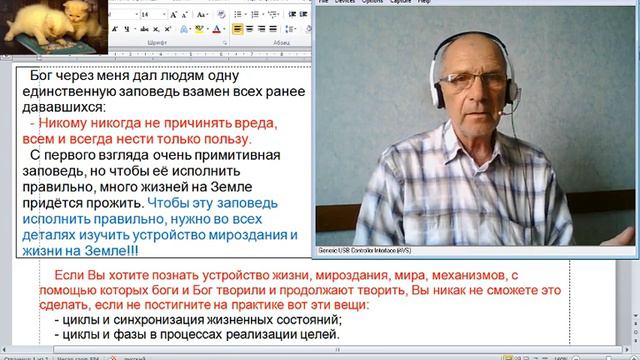Click the webcam video preview window
Image resolution: width=640 pixels, height=360 pixels.
(474, 126)
